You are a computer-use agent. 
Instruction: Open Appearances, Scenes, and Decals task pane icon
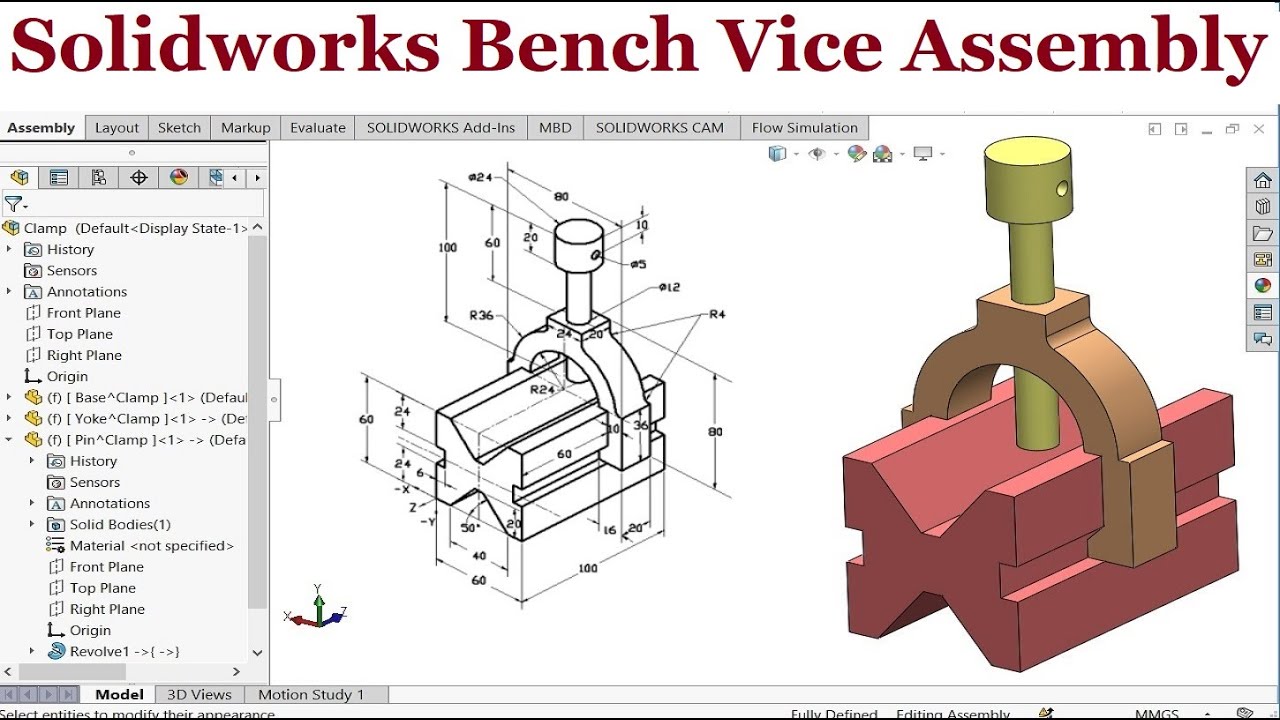click(x=1263, y=286)
